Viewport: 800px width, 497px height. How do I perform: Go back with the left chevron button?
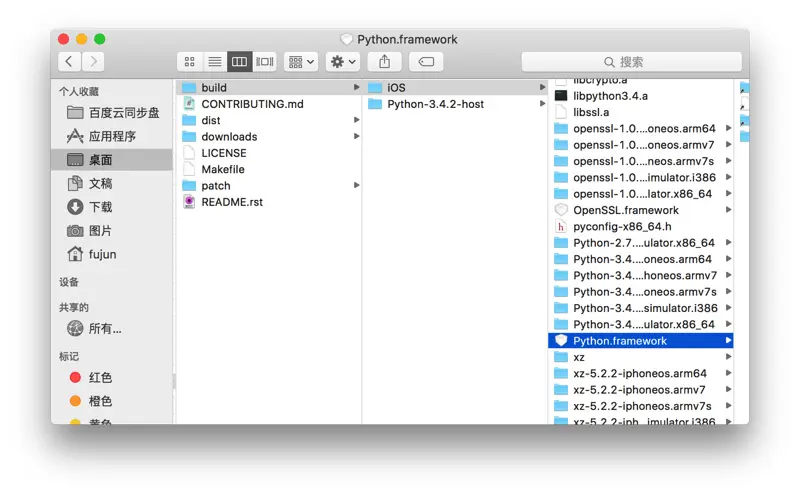pos(69,62)
